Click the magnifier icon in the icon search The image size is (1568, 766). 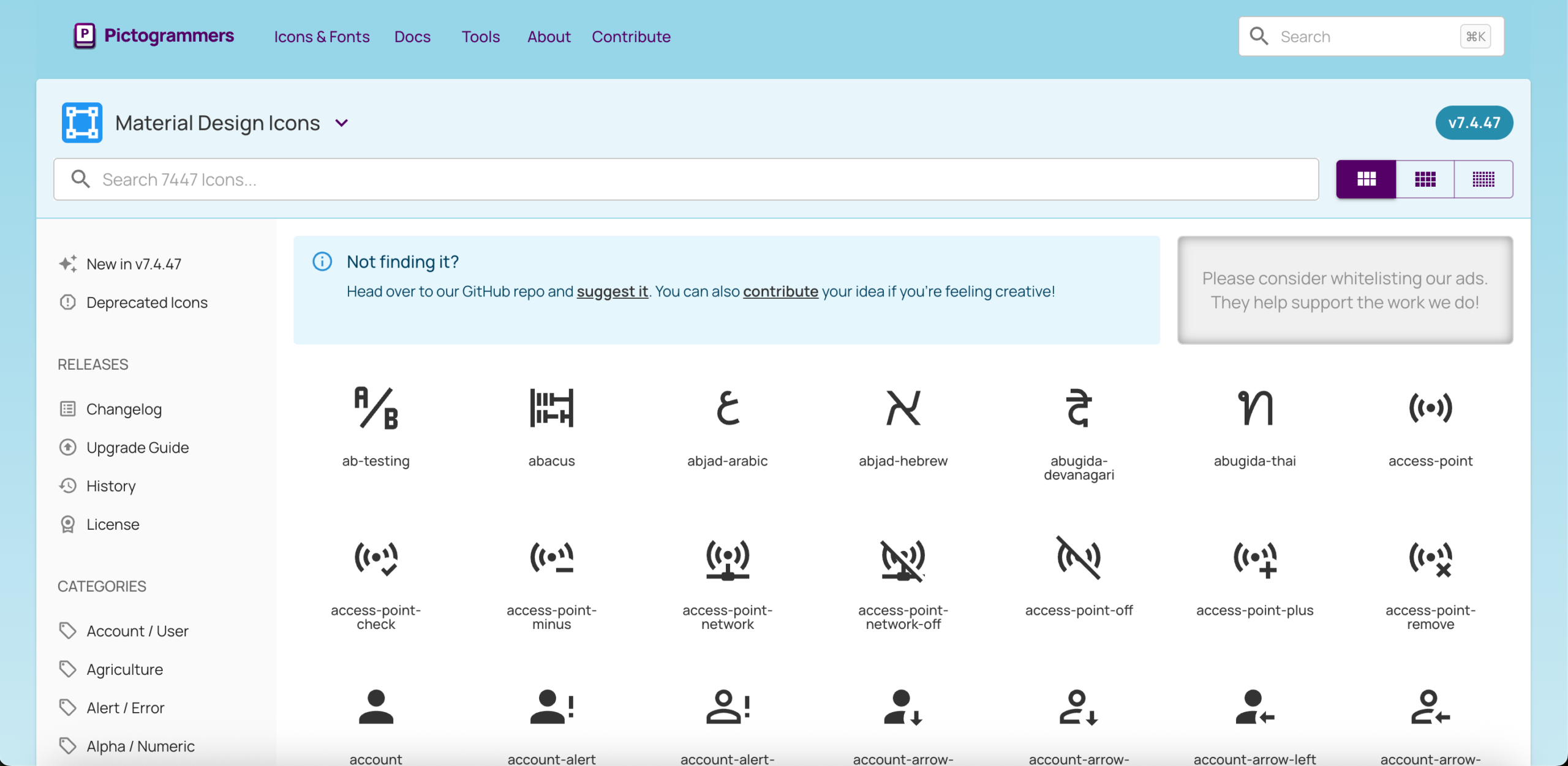pos(80,179)
